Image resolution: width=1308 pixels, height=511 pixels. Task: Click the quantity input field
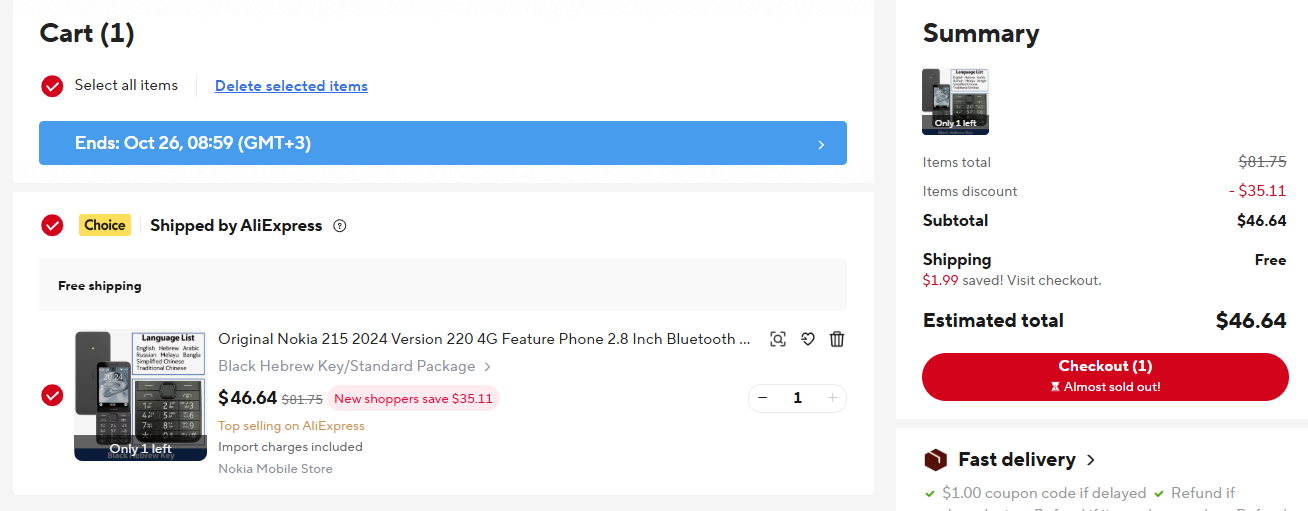tap(797, 398)
